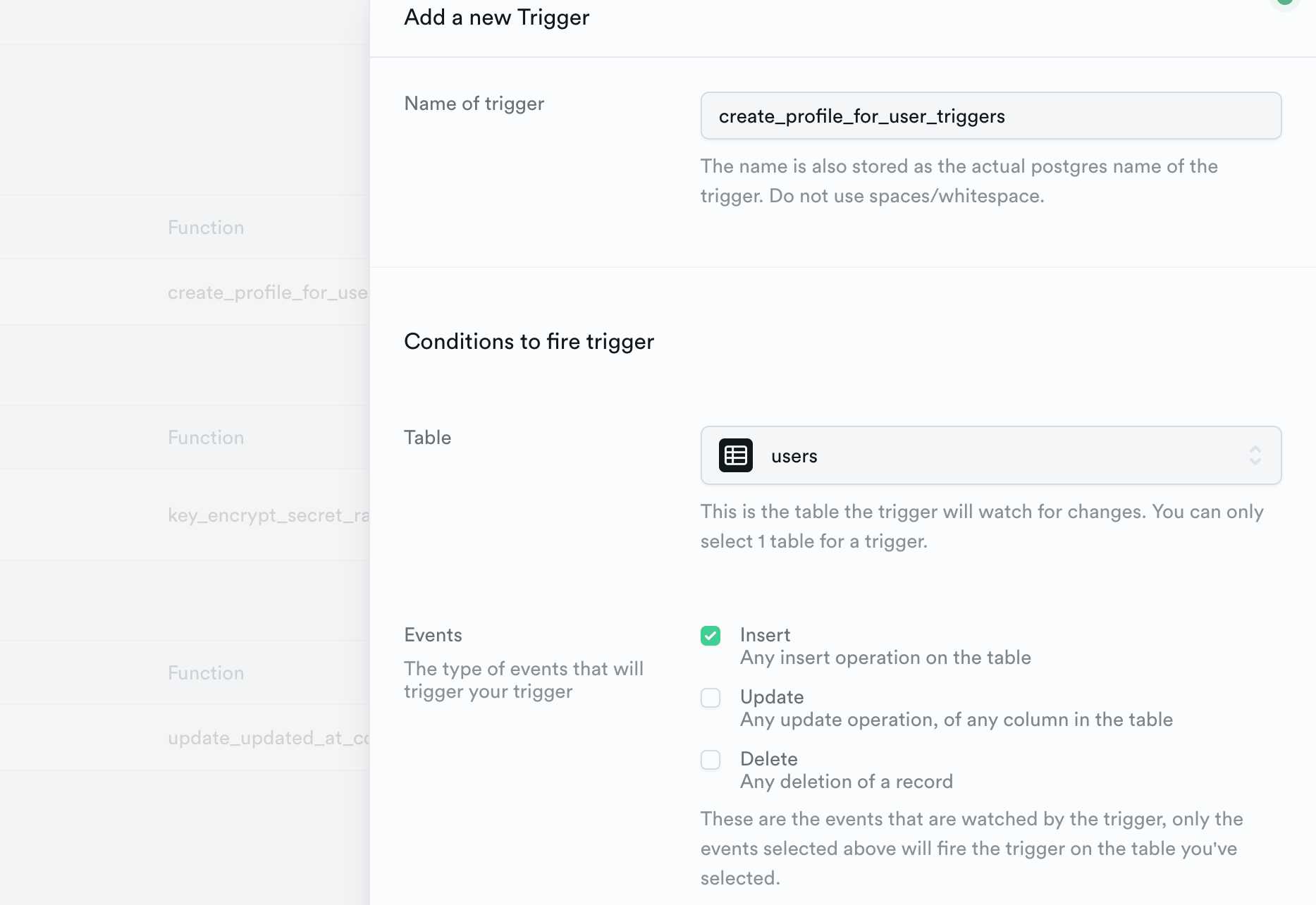1316x905 pixels.
Task: Focus the Name of trigger input field
Action: (x=990, y=116)
